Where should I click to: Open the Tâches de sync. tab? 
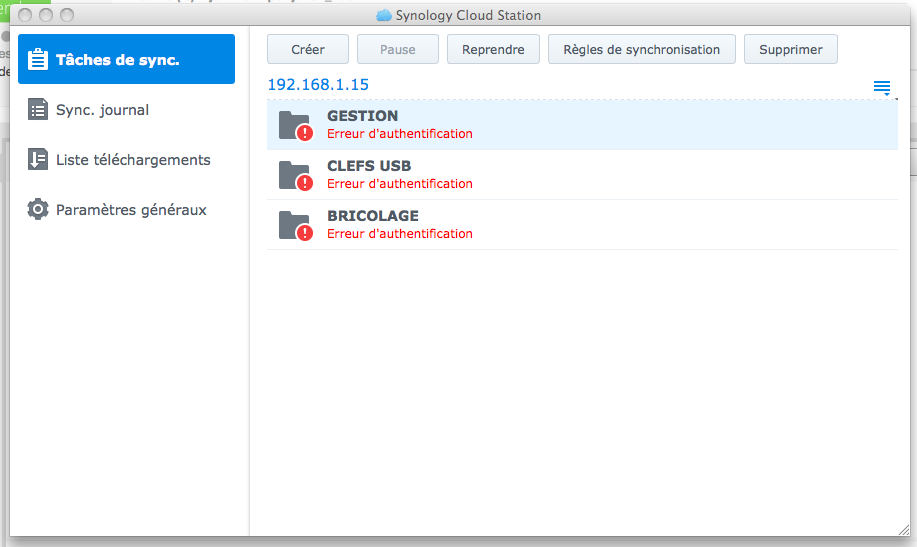(x=126, y=59)
